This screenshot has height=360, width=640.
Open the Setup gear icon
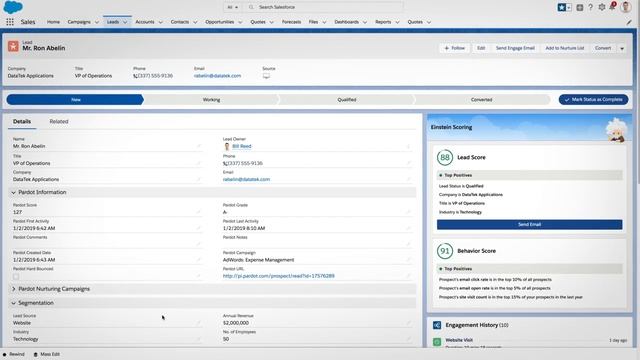click(602, 7)
